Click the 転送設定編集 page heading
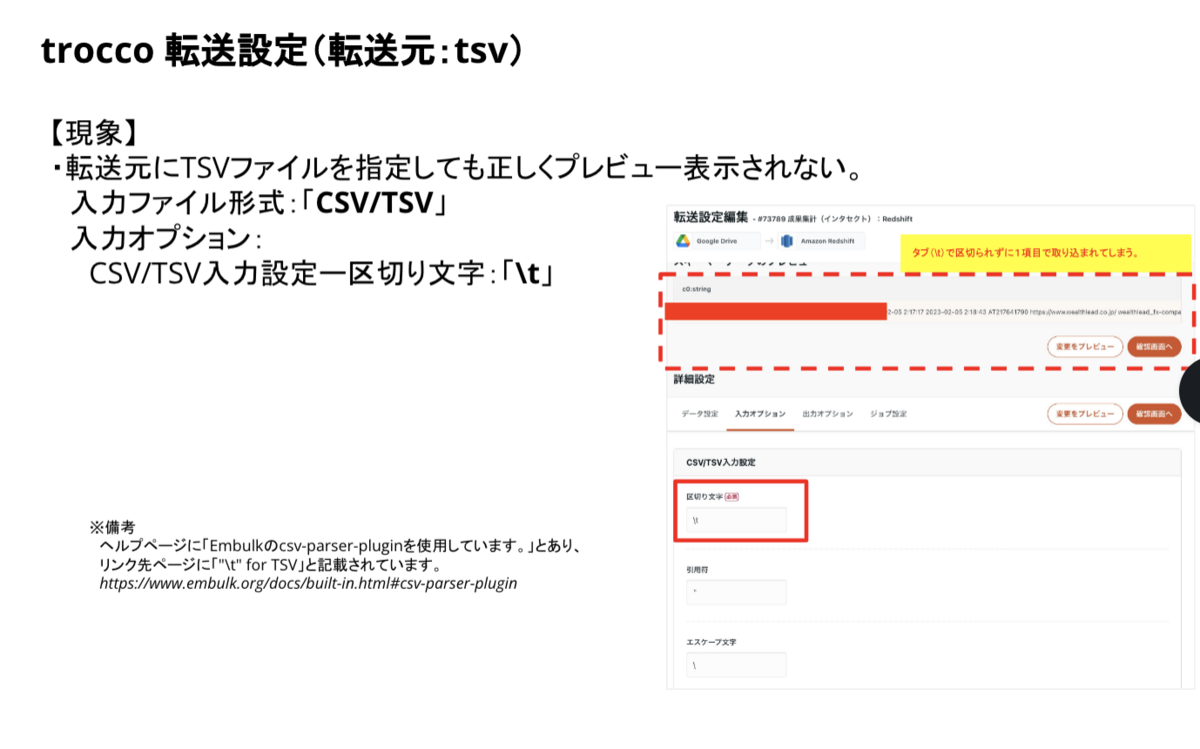Screen dimensions: 1200x749 pyautogui.click(x=710, y=217)
